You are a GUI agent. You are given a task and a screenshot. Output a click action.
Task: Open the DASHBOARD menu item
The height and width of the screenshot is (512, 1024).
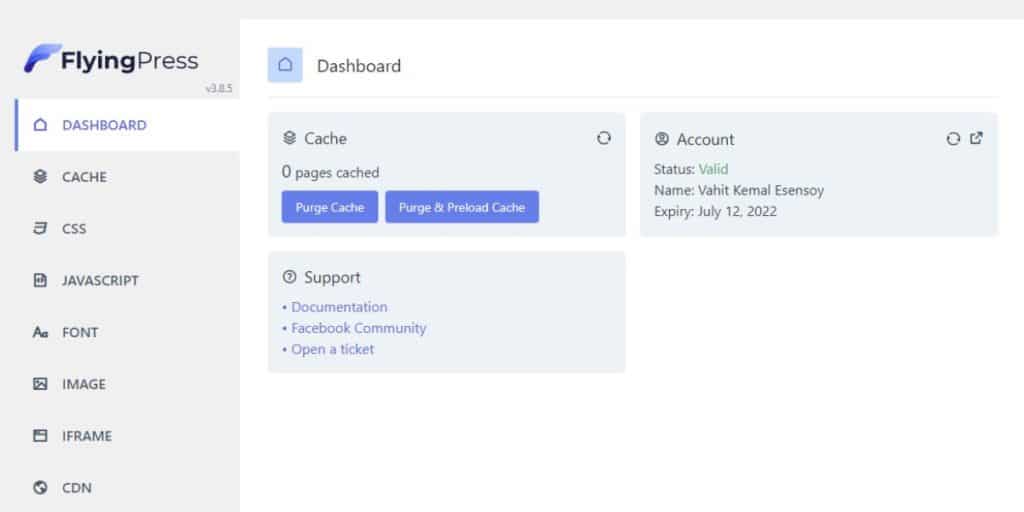point(128,125)
